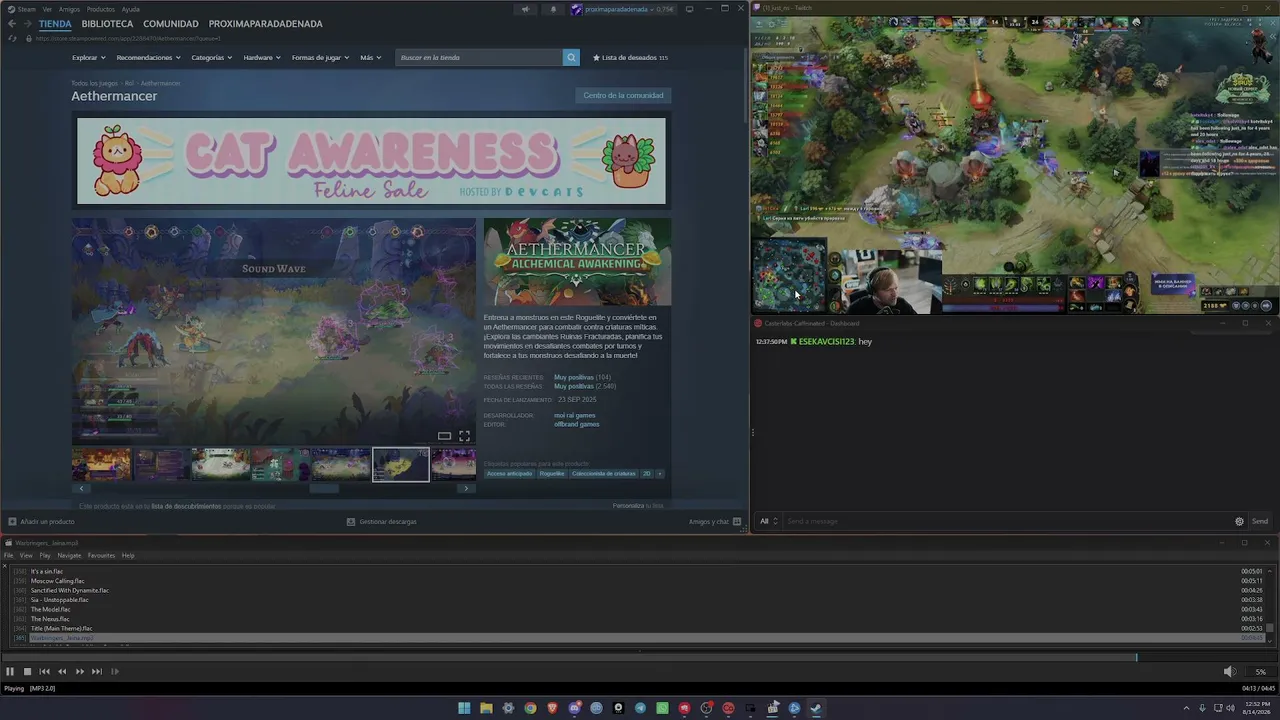Open the offbrand games publisher link
The height and width of the screenshot is (720, 1280).
point(577,424)
